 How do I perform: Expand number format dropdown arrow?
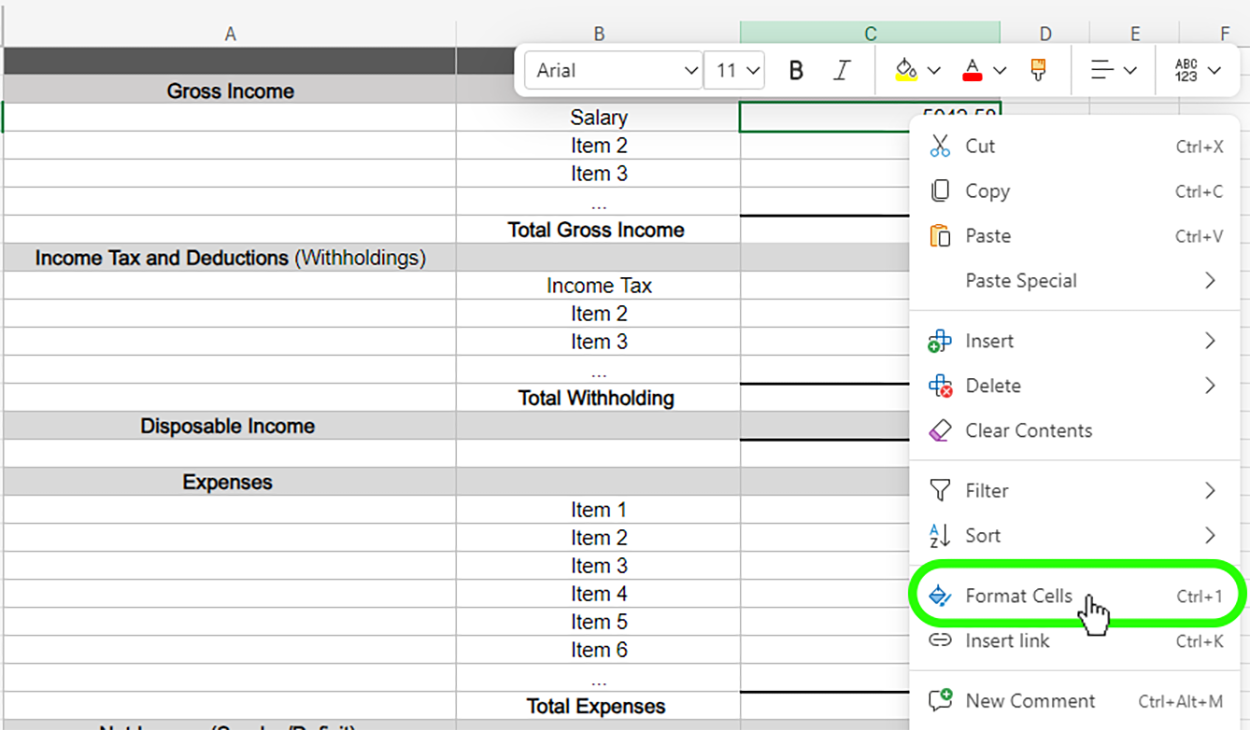pyautogui.click(x=1214, y=71)
